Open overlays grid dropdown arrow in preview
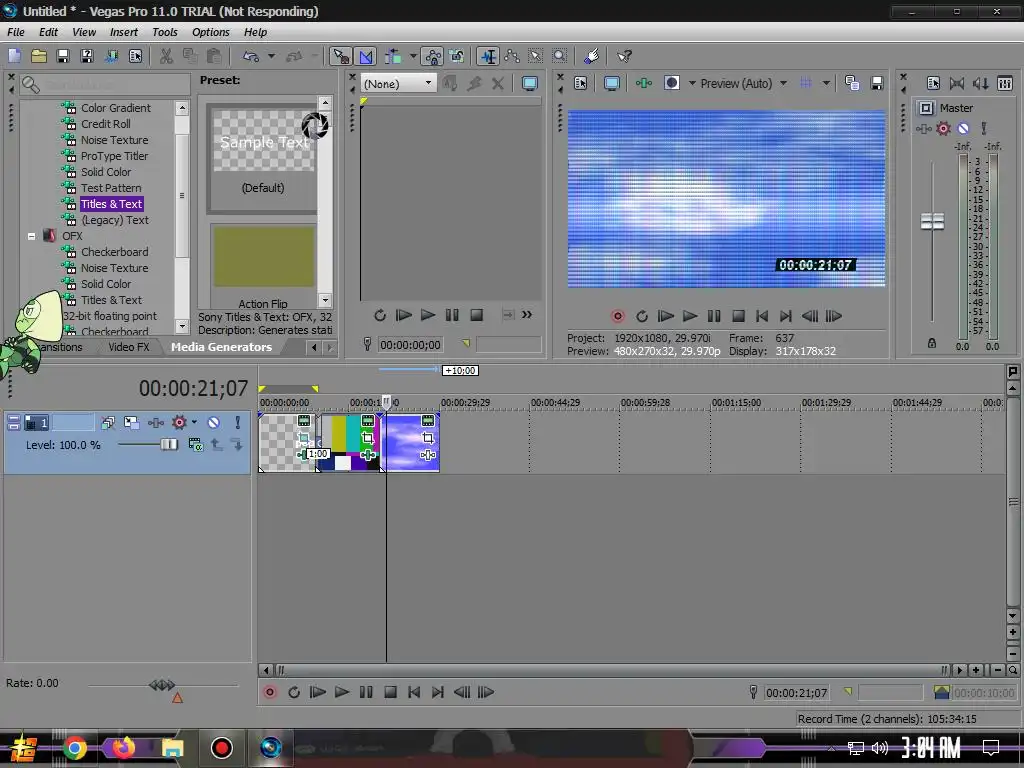Screen dimensions: 1024x768 pyautogui.click(x=826, y=84)
